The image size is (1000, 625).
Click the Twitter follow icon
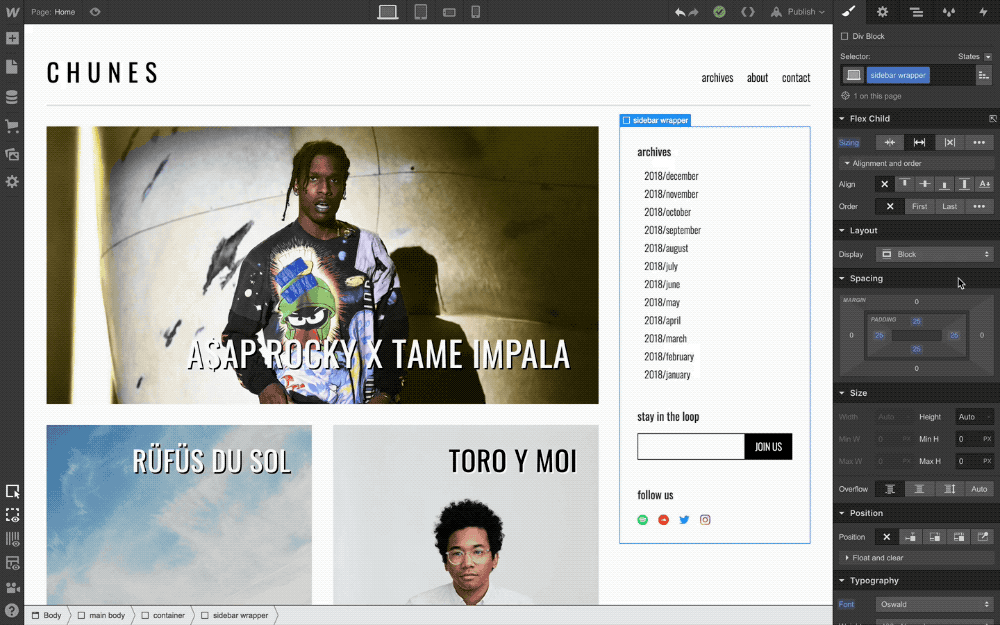(x=684, y=520)
